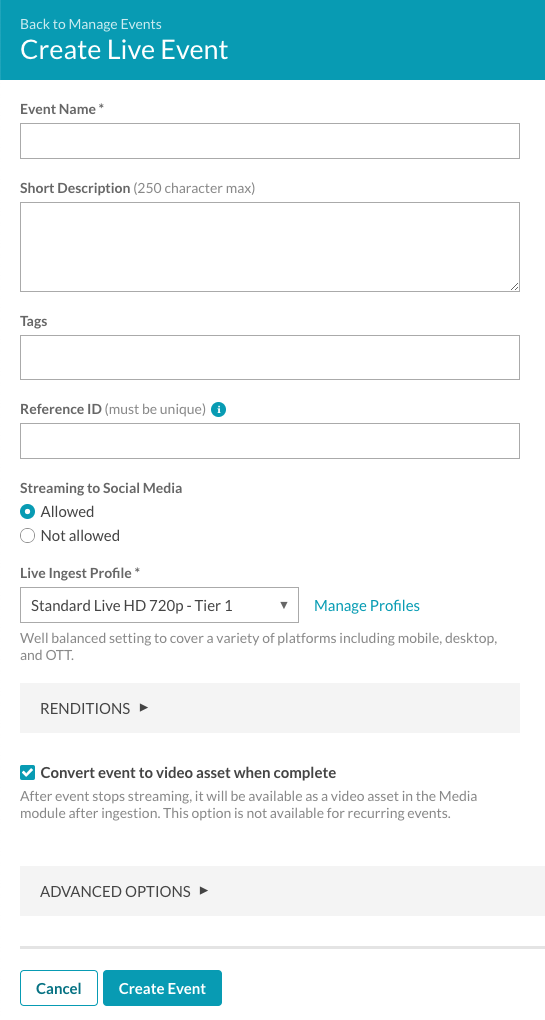Go back to Manage Events
545x1020 pixels.
[91, 24]
